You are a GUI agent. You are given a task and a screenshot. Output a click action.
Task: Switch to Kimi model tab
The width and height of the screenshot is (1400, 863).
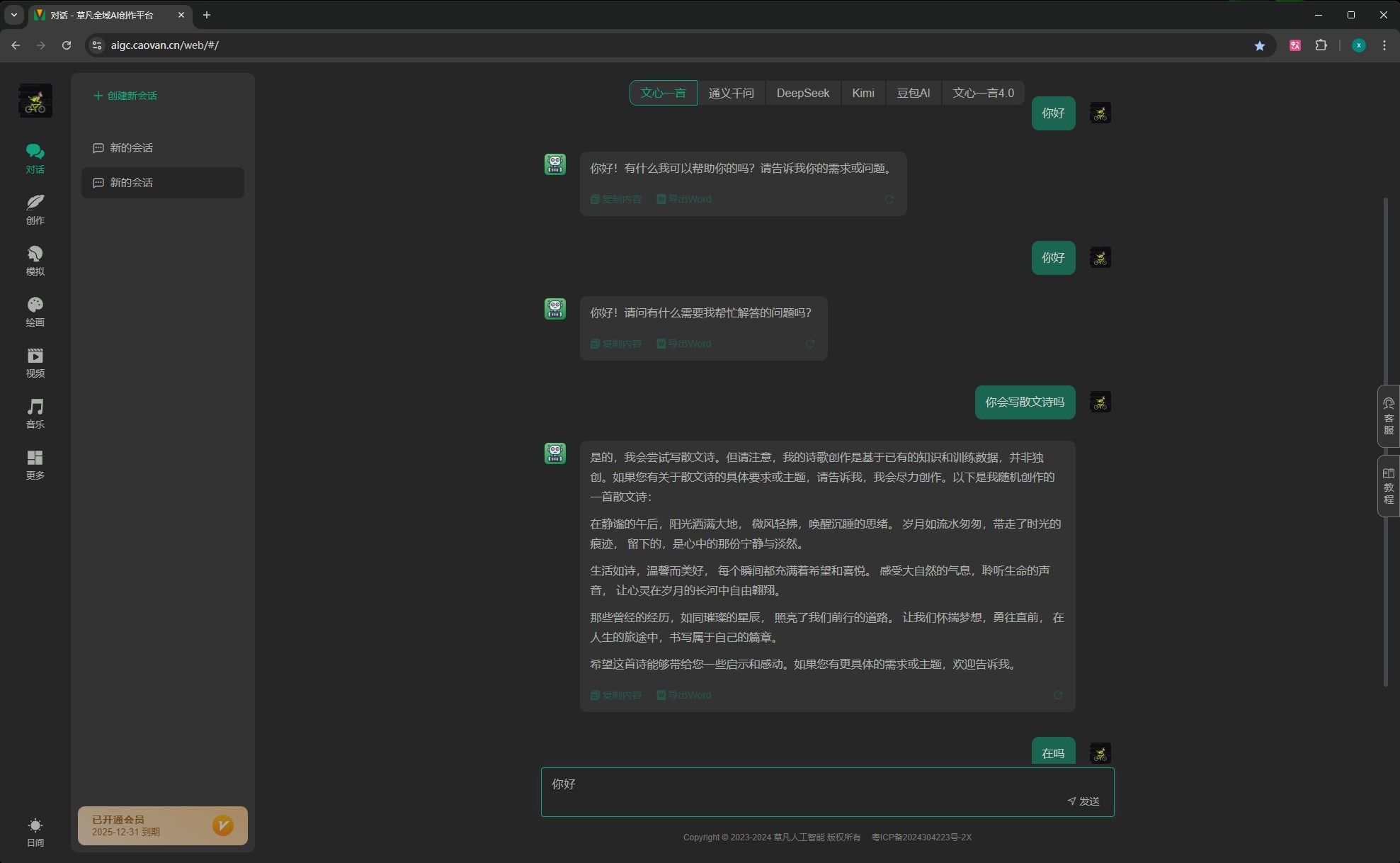[863, 93]
